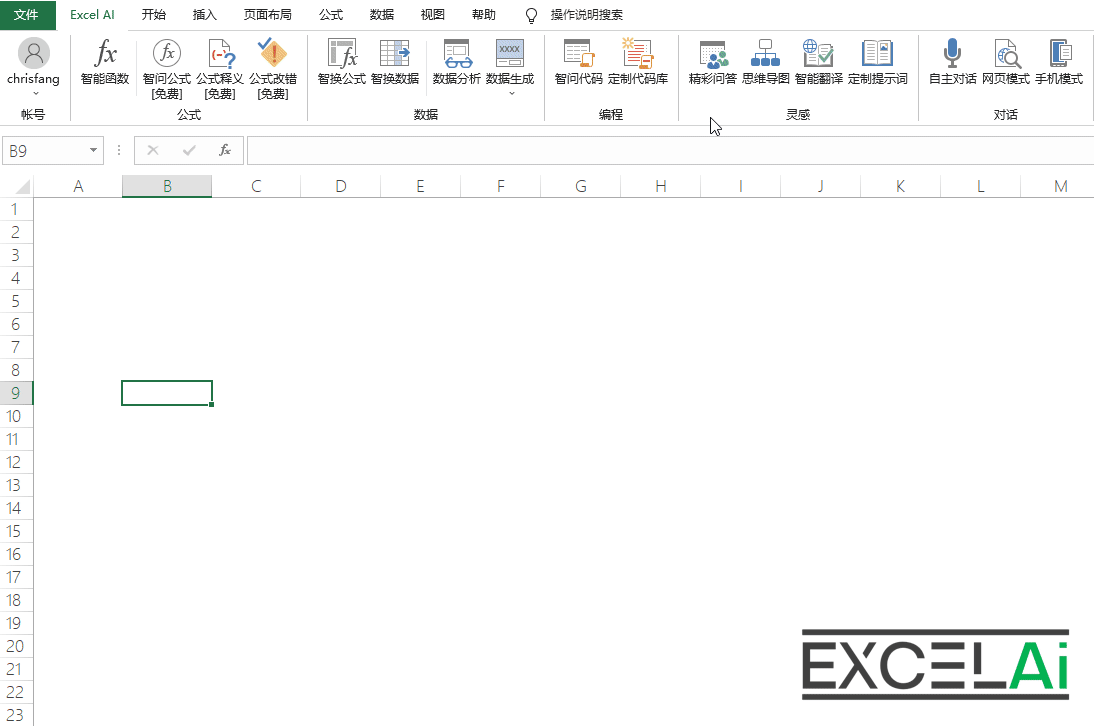Open the chrisfang account menu

[x=33, y=68]
